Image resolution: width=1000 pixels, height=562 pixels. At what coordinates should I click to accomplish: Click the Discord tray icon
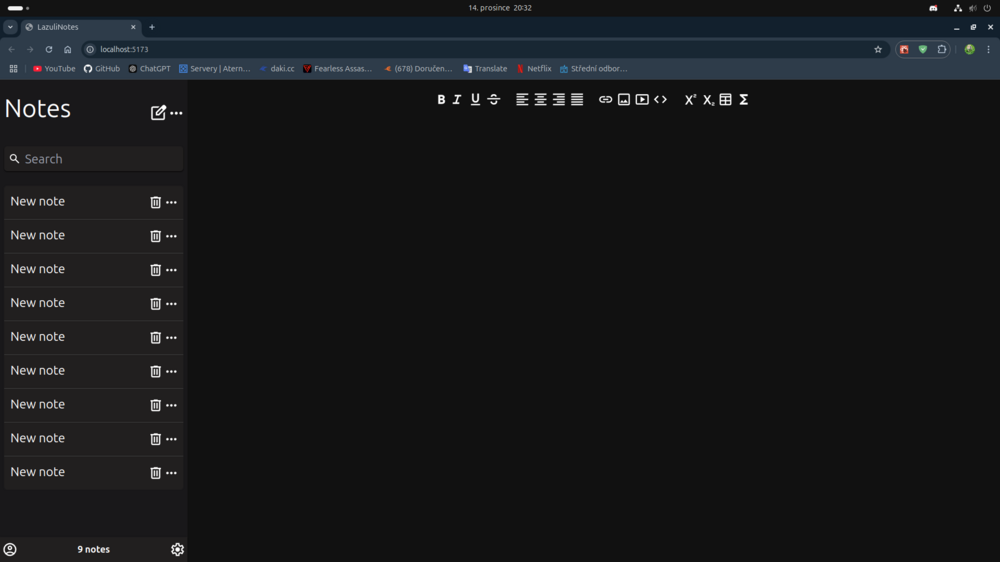pyautogui.click(x=933, y=8)
